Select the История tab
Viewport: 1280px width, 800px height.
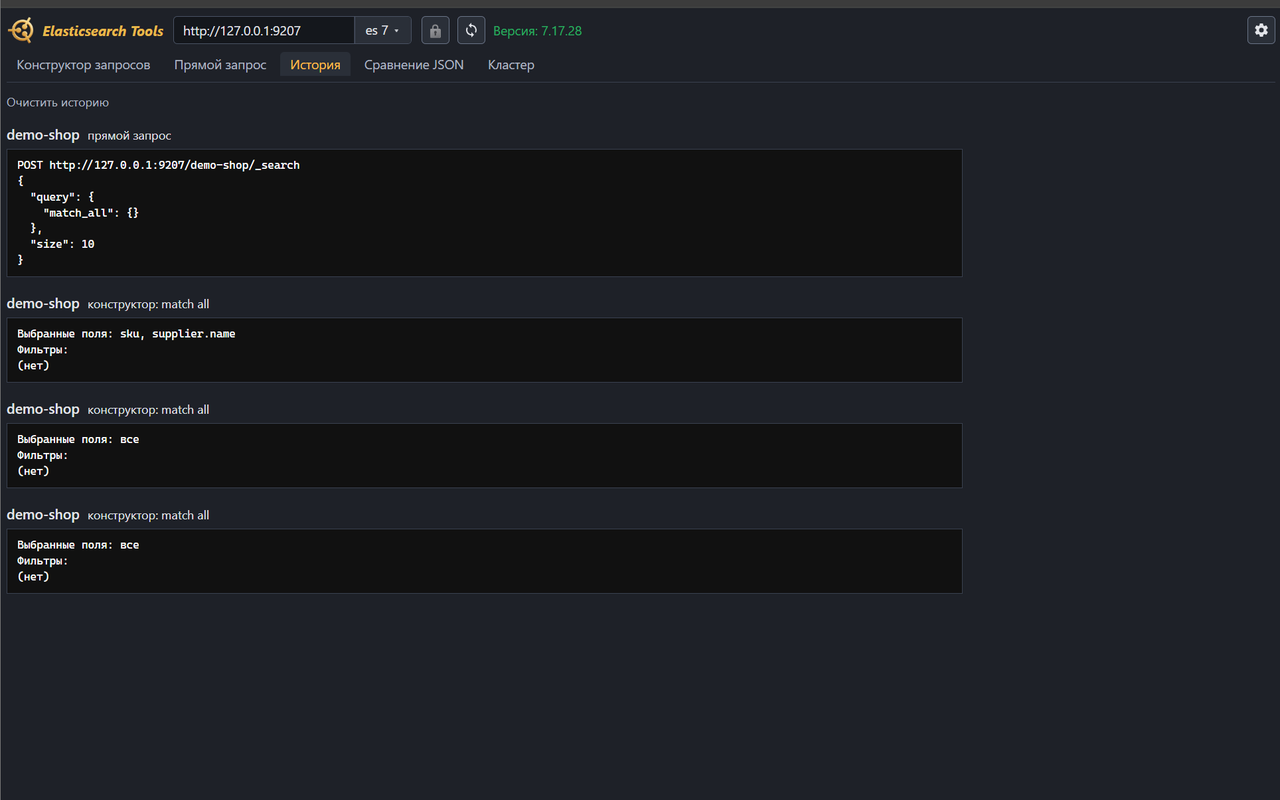click(x=315, y=65)
